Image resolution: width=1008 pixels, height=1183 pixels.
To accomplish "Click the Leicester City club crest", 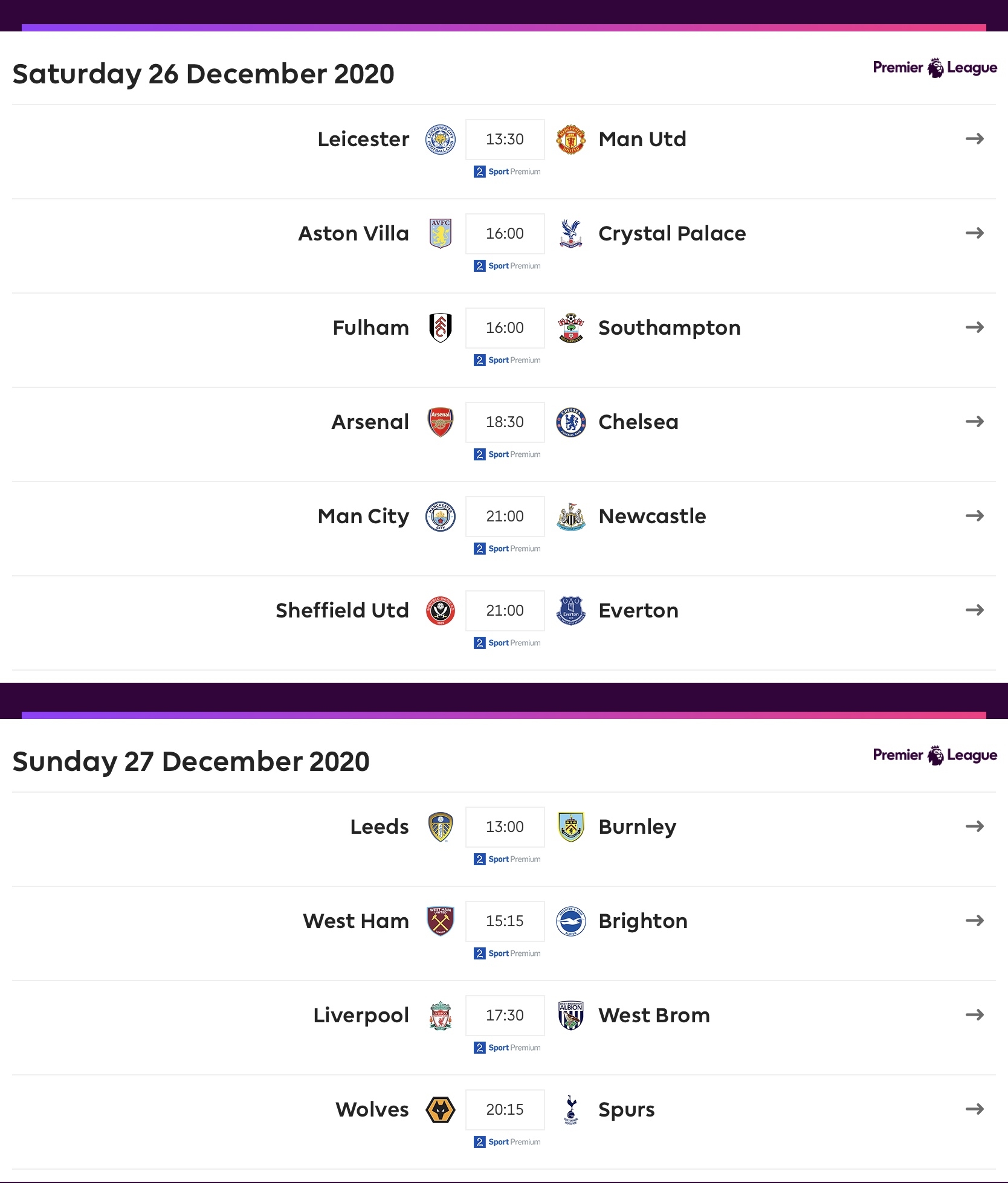I will tap(441, 140).
